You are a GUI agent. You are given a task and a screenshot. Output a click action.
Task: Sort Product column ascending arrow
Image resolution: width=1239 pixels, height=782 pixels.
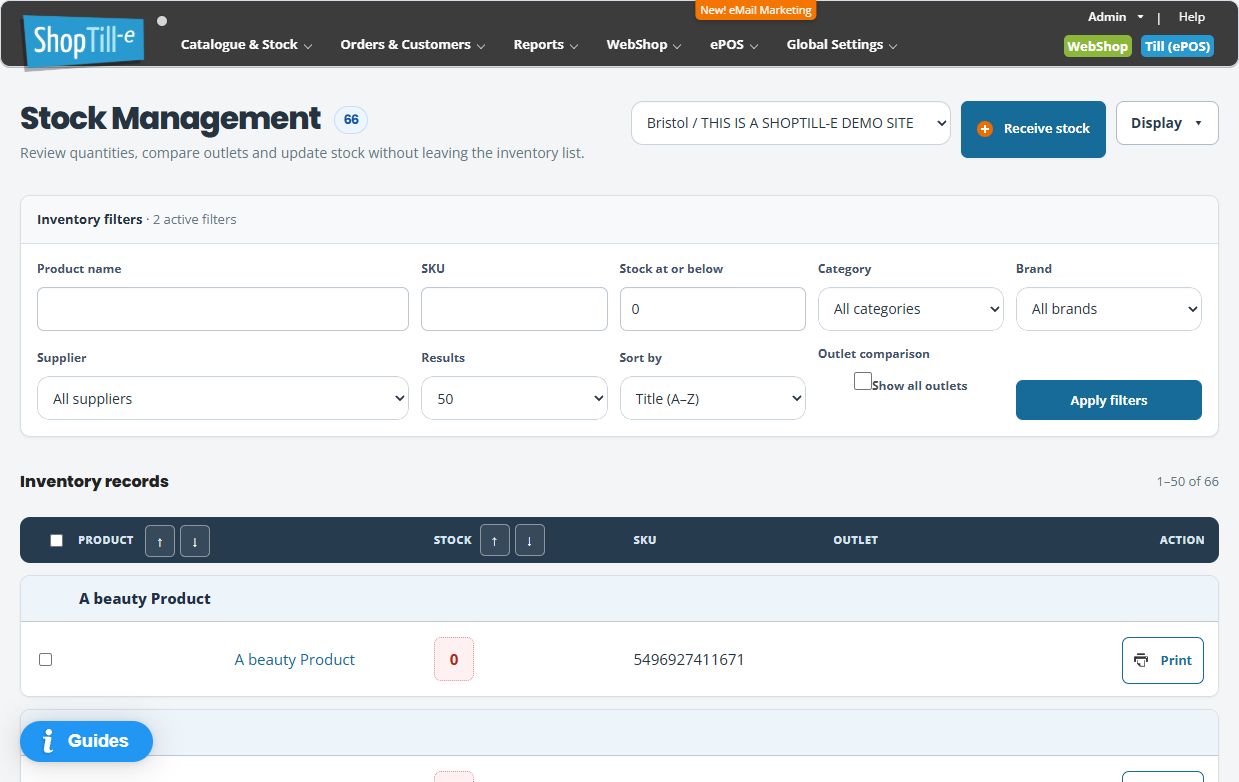pos(160,540)
